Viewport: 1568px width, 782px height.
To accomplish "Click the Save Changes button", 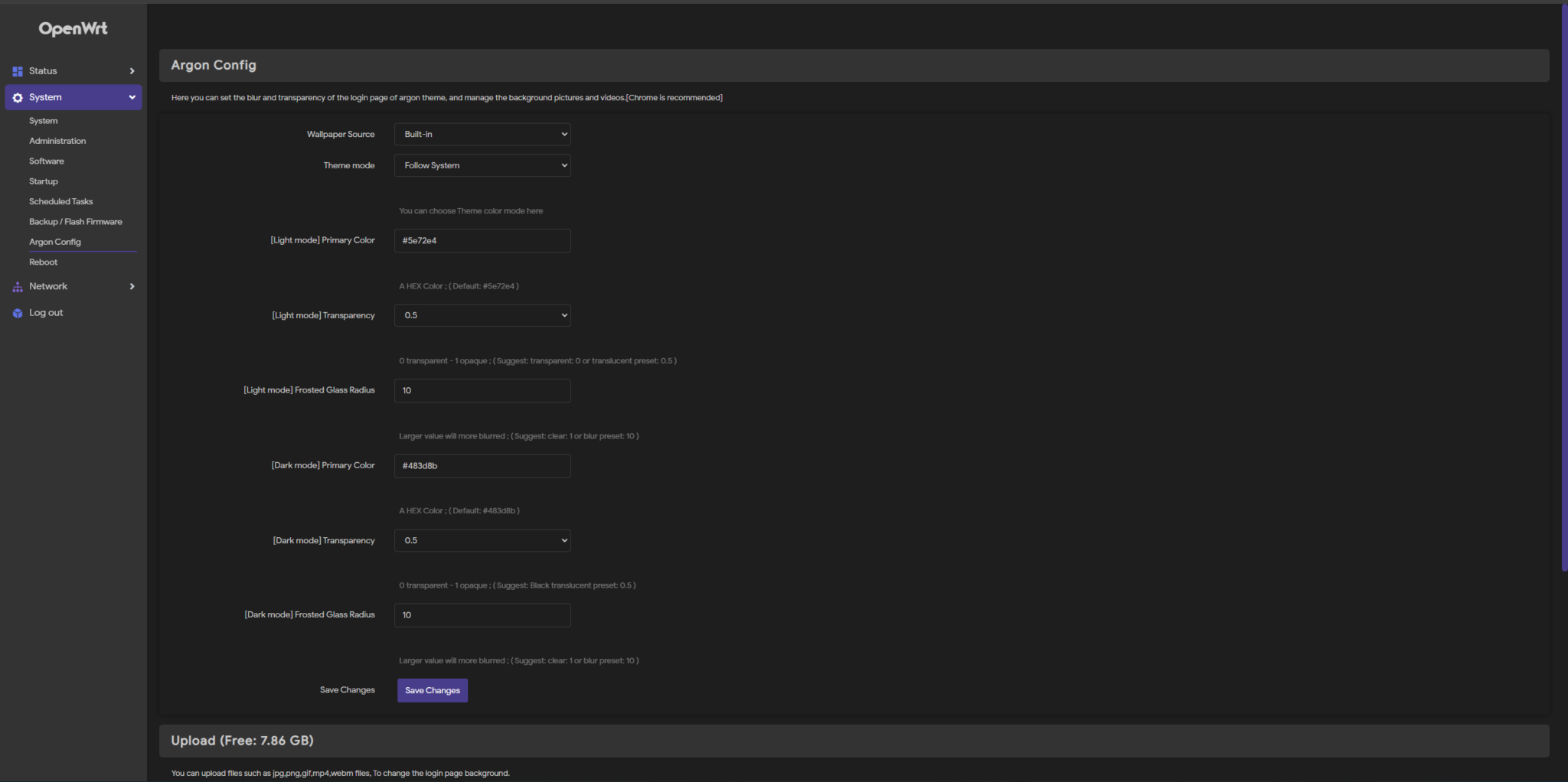I will point(433,690).
